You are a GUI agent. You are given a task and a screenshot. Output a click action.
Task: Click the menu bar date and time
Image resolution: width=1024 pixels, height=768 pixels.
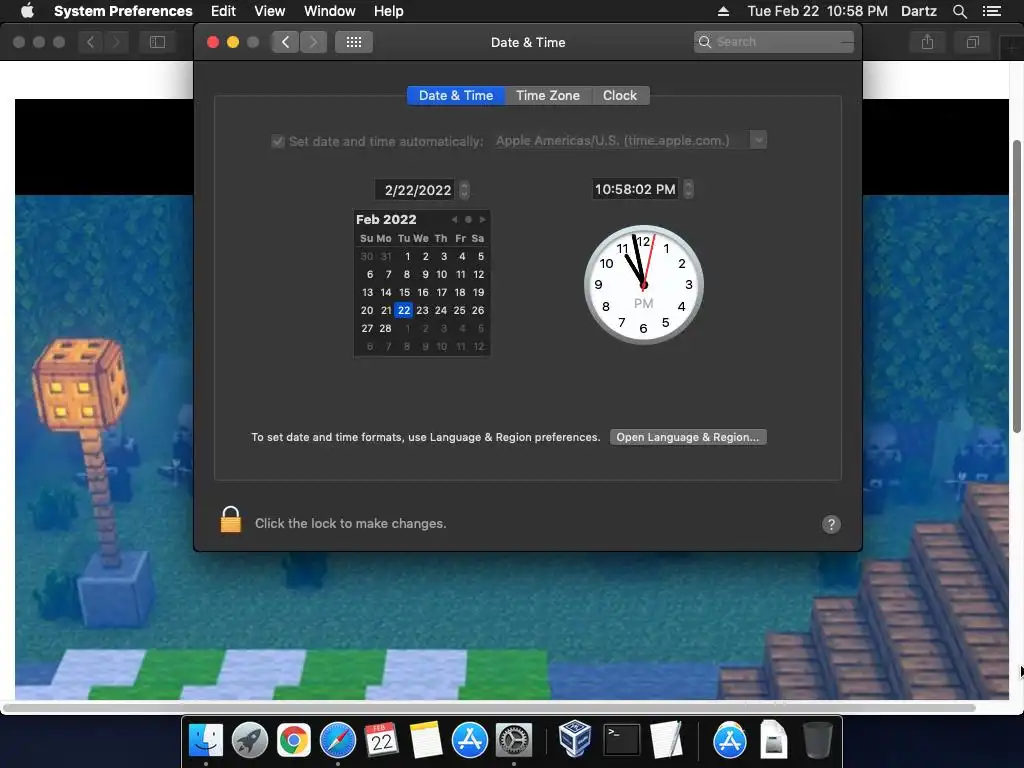point(817,11)
